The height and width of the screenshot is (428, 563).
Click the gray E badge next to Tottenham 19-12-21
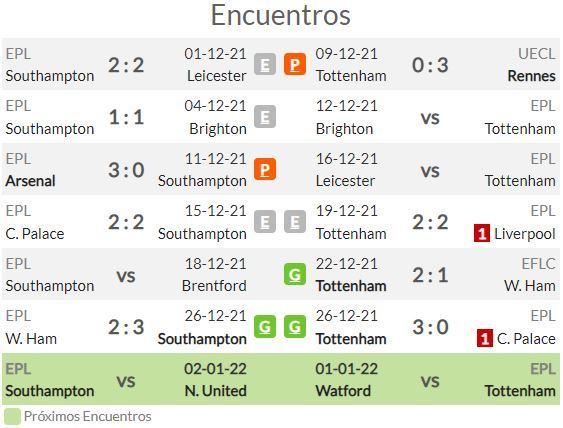pos(295,222)
